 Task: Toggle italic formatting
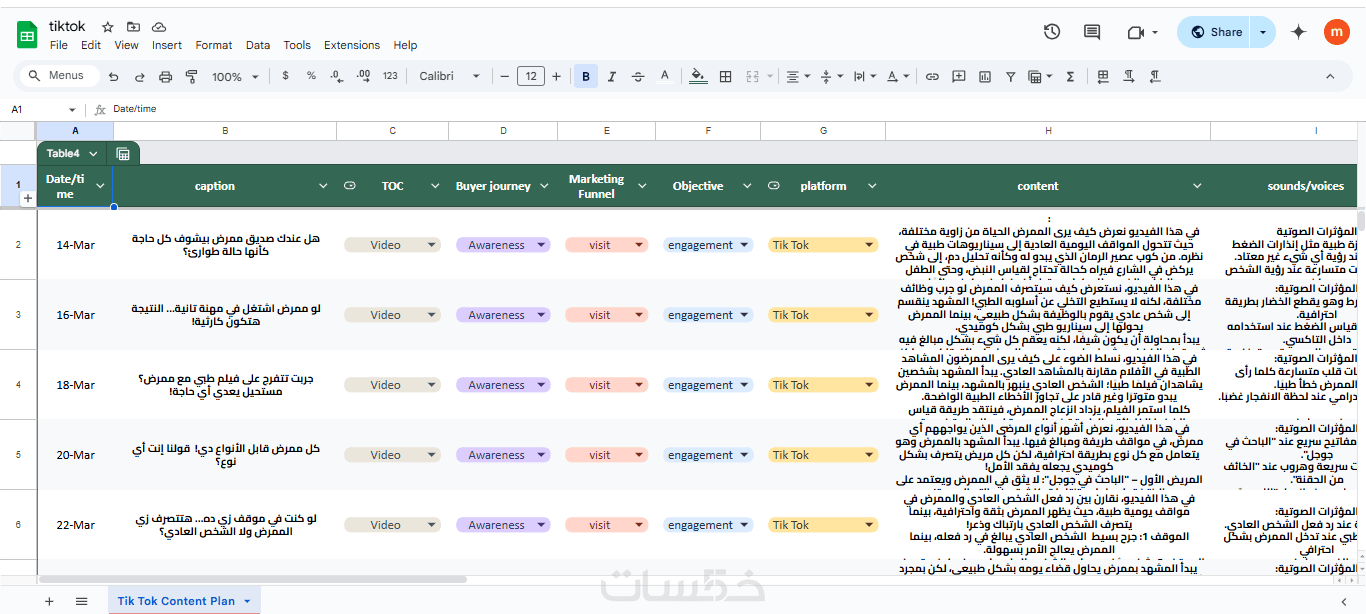pyautogui.click(x=612, y=76)
